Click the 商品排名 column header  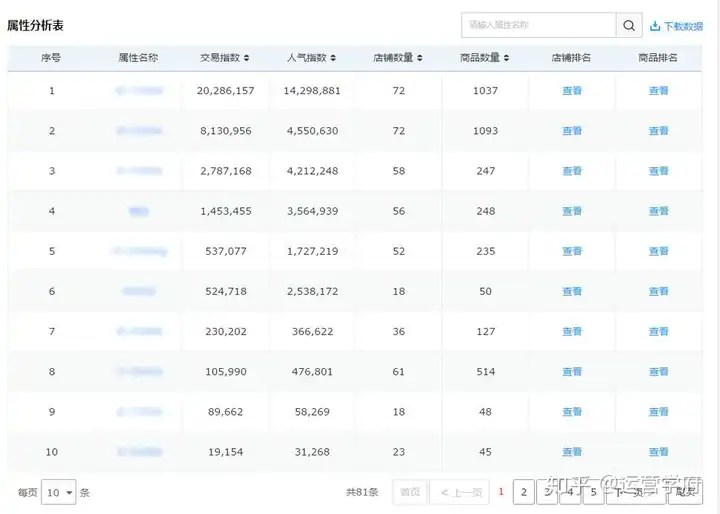click(x=658, y=58)
